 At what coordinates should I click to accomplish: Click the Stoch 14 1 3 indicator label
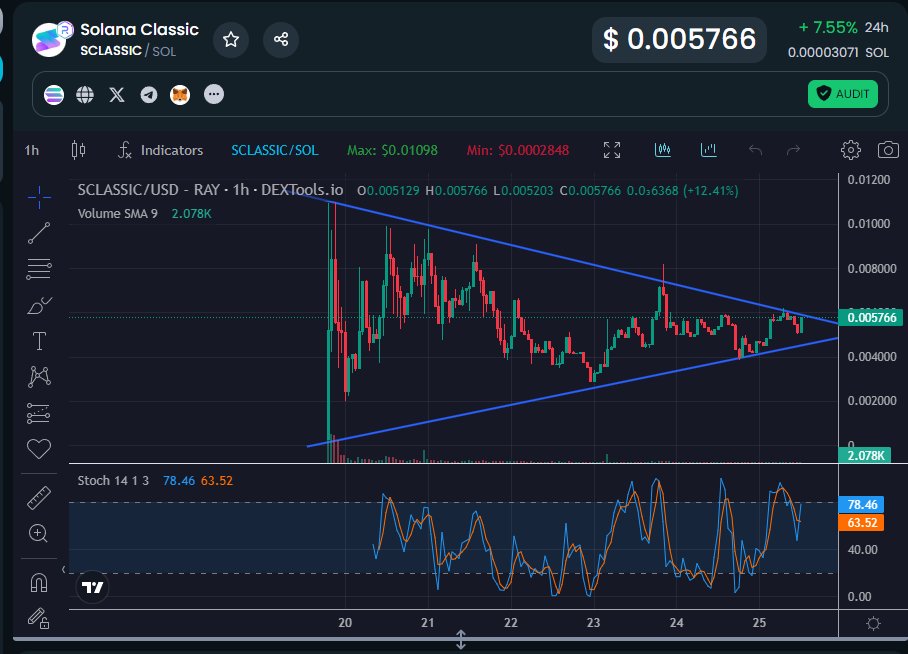click(113, 481)
